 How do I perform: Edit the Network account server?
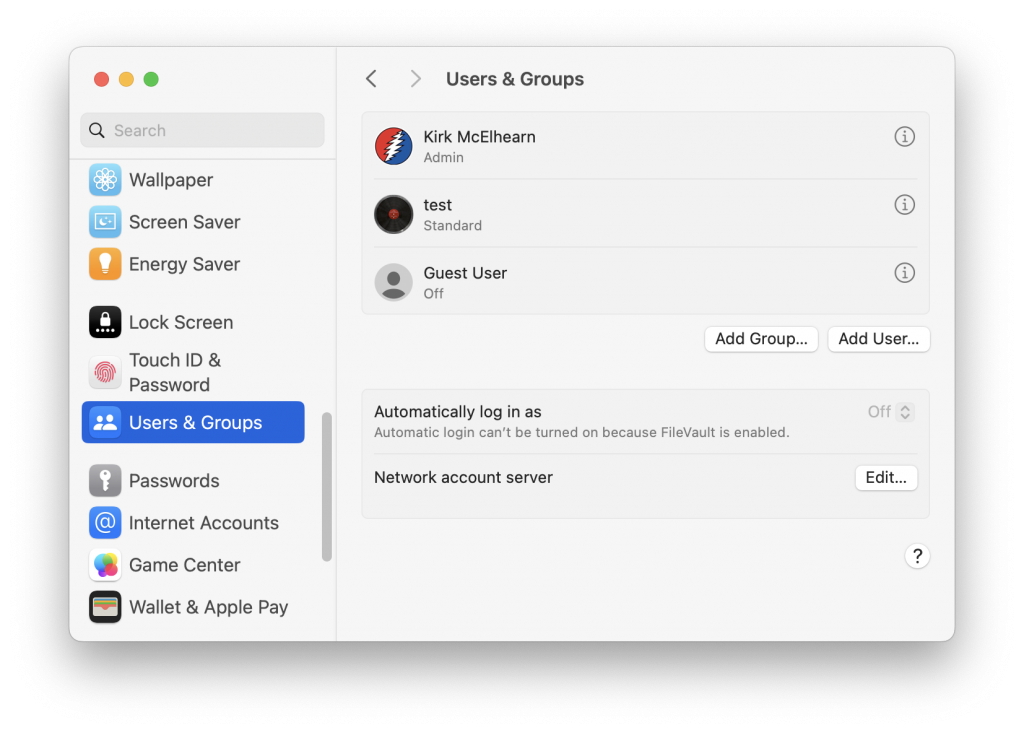886,477
